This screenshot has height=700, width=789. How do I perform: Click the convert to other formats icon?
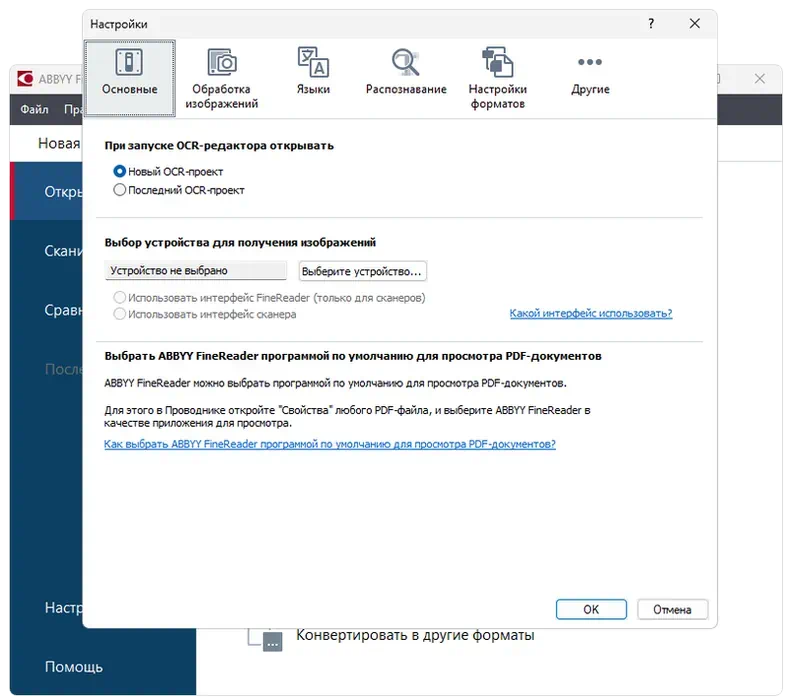265,639
